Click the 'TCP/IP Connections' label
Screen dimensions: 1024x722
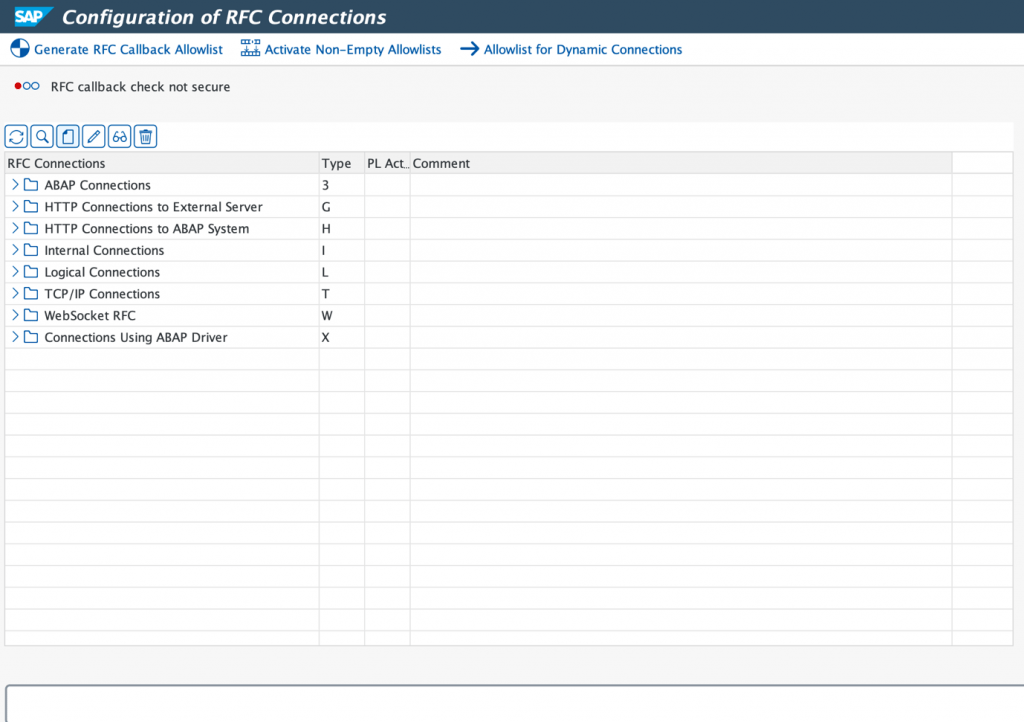102,294
